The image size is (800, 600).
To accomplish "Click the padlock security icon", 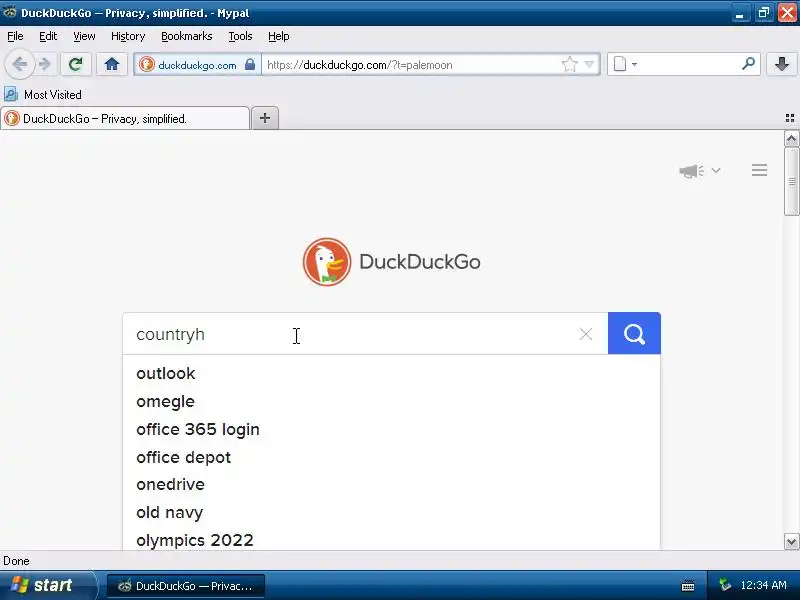I will 249,64.
